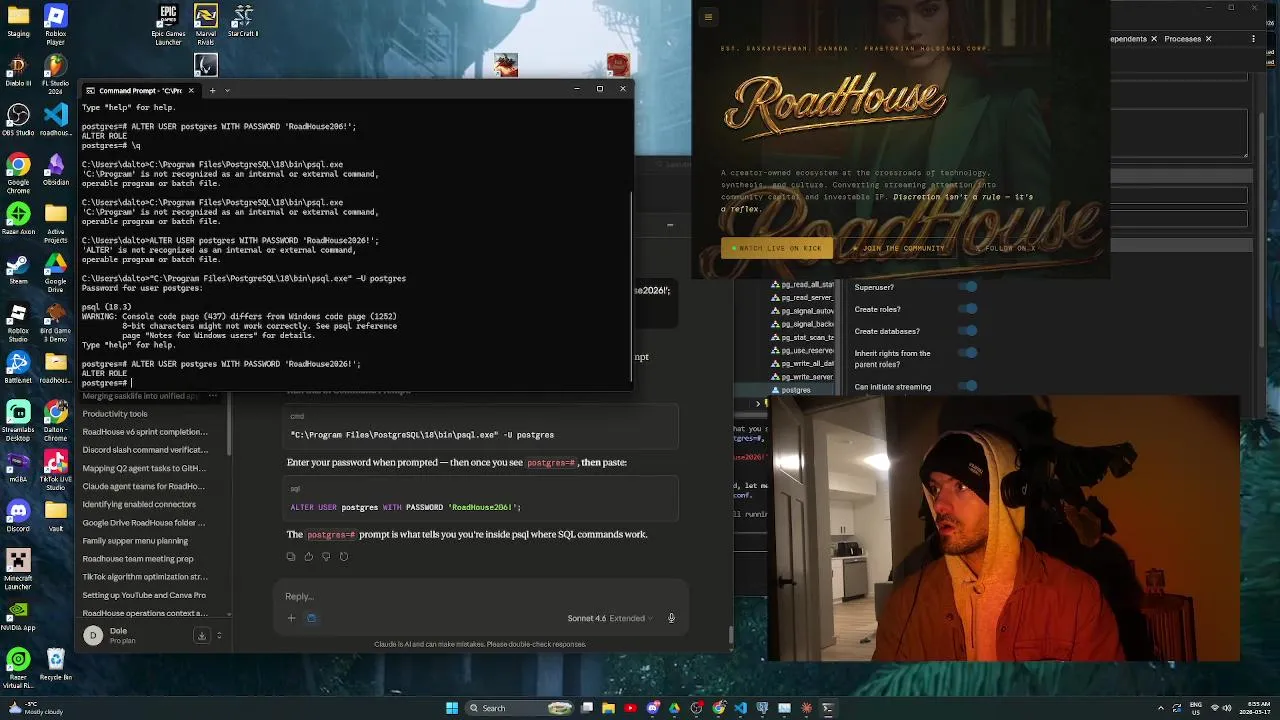This screenshot has width=1280, height=720.
Task: Open the Productivity tools chat
Action: click(115, 414)
